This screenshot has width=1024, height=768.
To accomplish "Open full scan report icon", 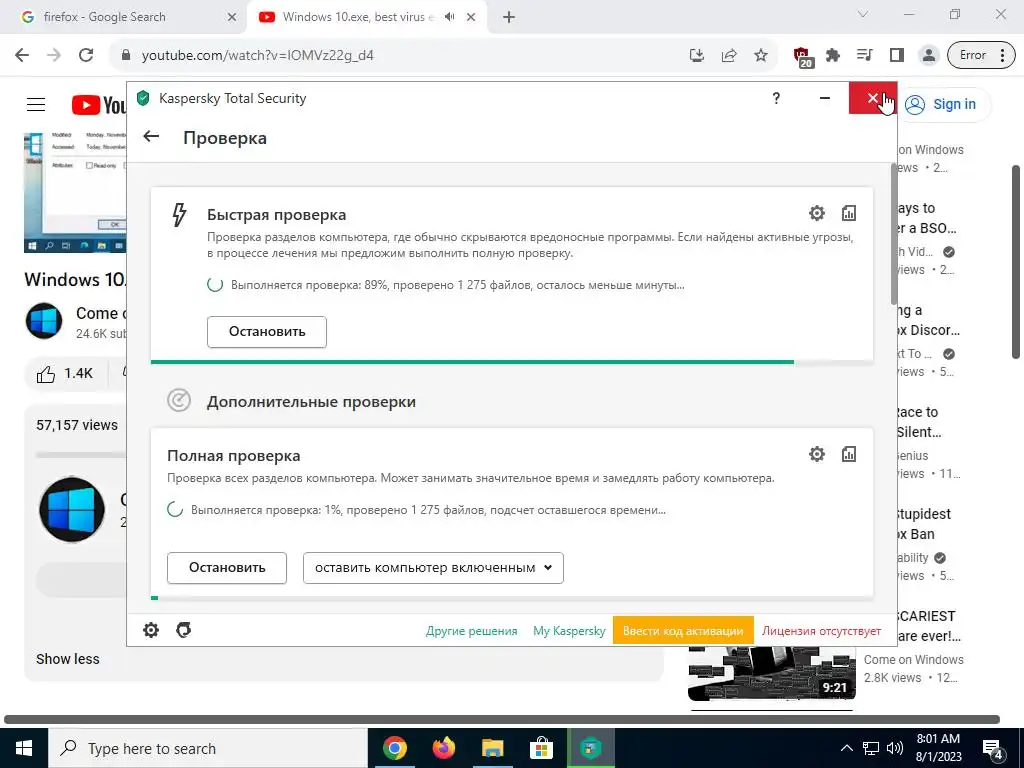I will (848, 454).
